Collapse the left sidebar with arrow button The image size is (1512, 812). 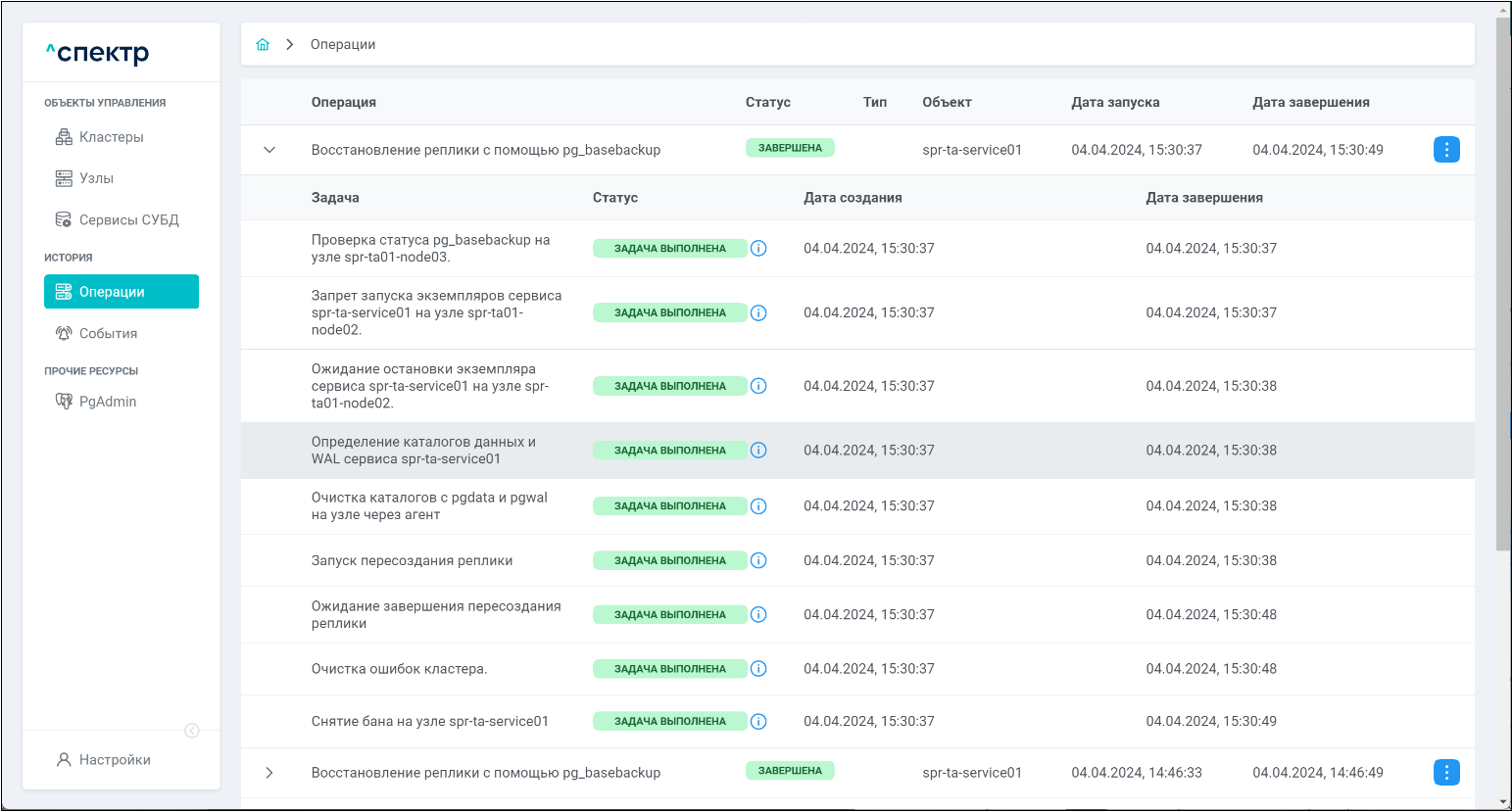[x=192, y=731]
